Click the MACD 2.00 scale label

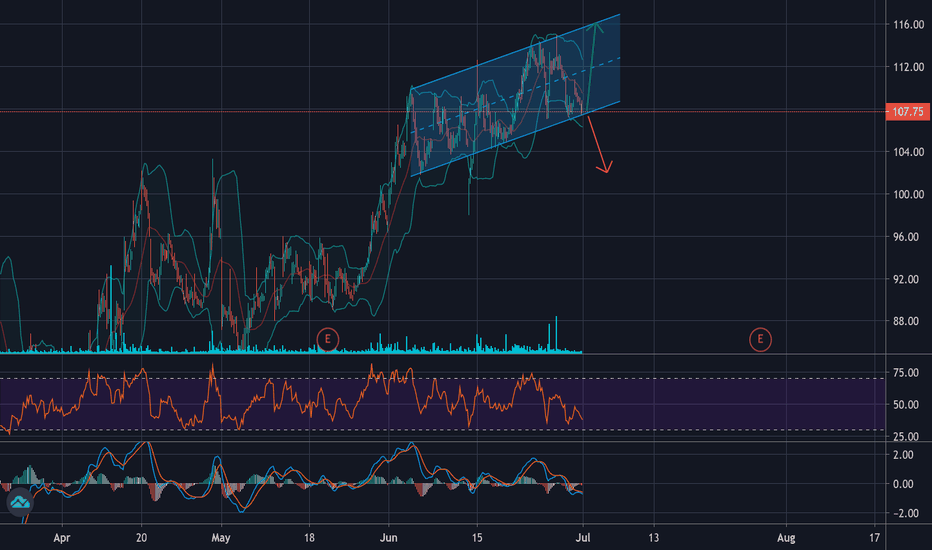point(903,455)
